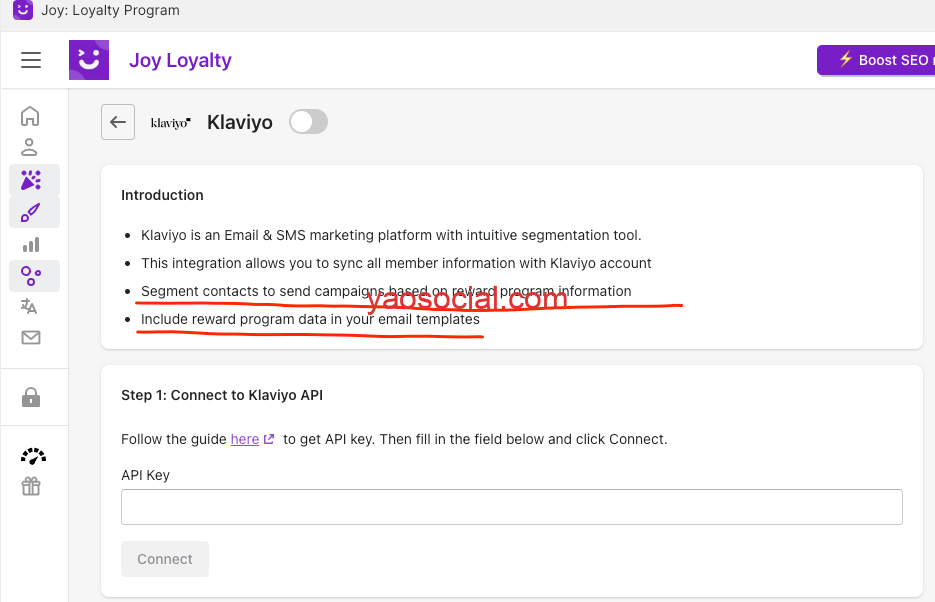935x602 pixels.
Task: Open the party popper programs icon
Action: point(32,180)
